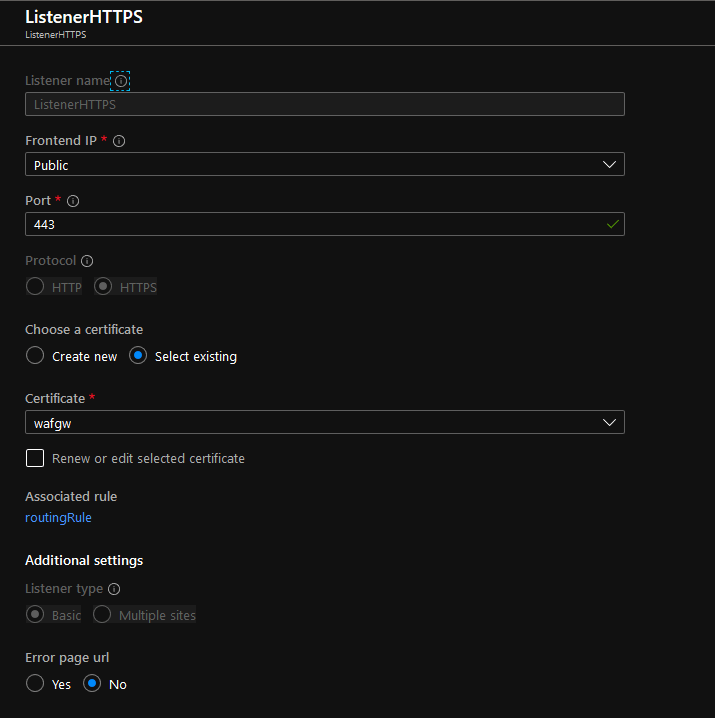The image size is (715, 718).
Task: Click the info icon beside Listener name
Action: pyautogui.click(x=121, y=81)
